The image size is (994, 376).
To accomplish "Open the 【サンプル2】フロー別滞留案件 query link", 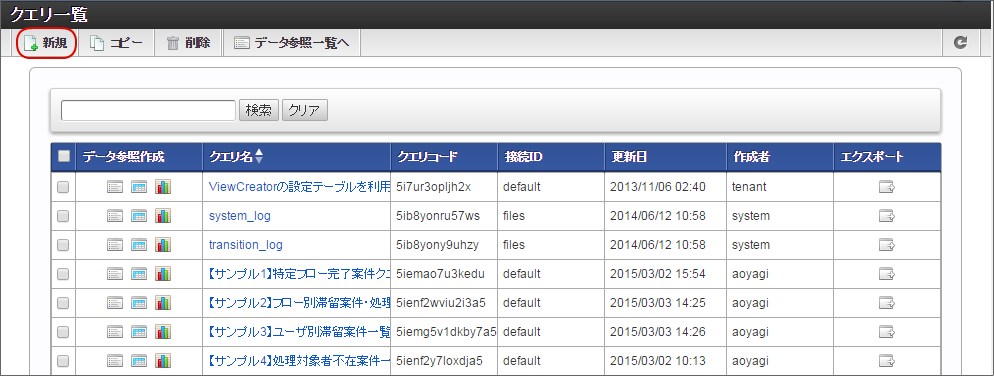I will click(x=299, y=303).
